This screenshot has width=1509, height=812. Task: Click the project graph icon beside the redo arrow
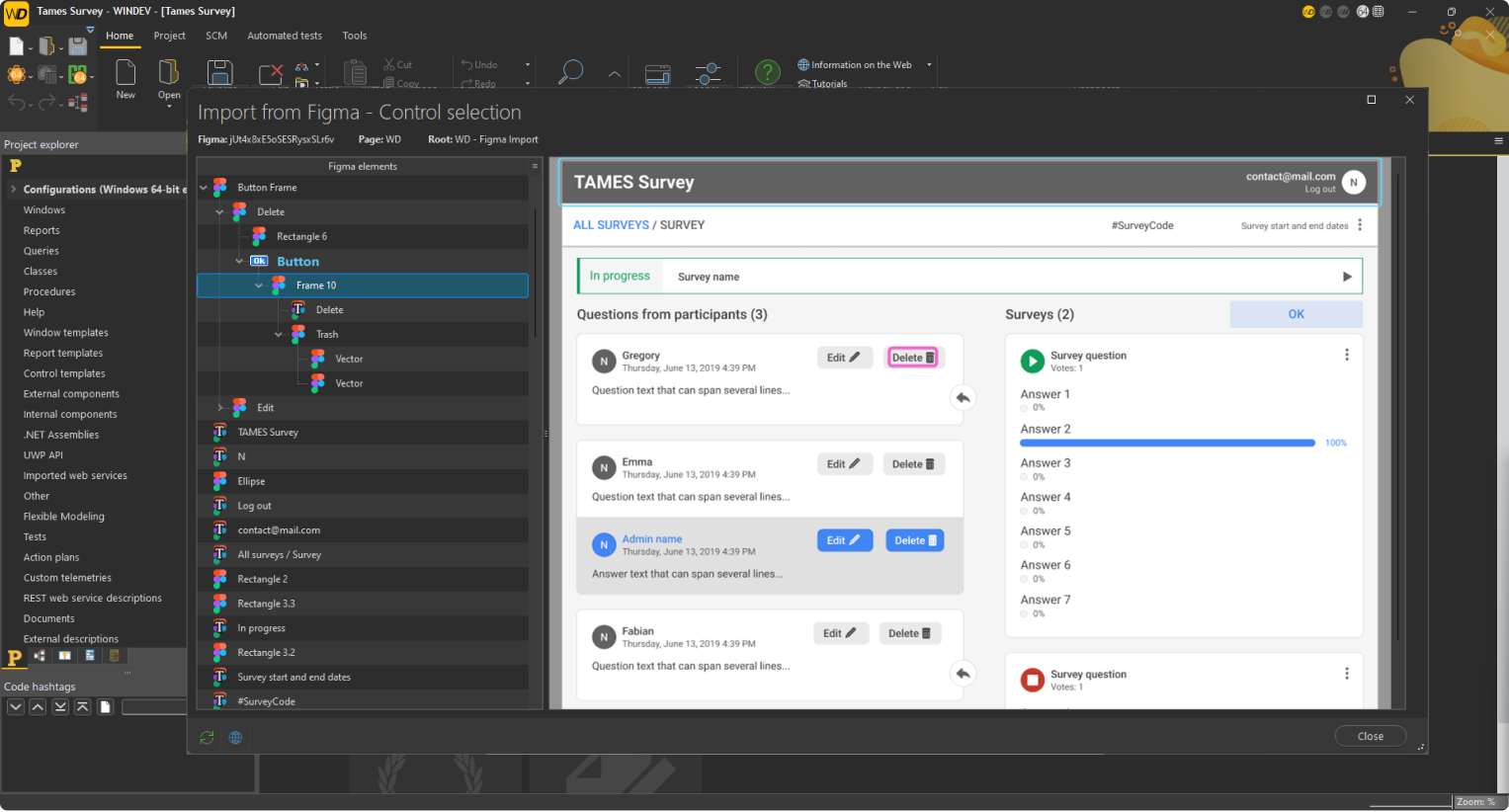coord(78,102)
